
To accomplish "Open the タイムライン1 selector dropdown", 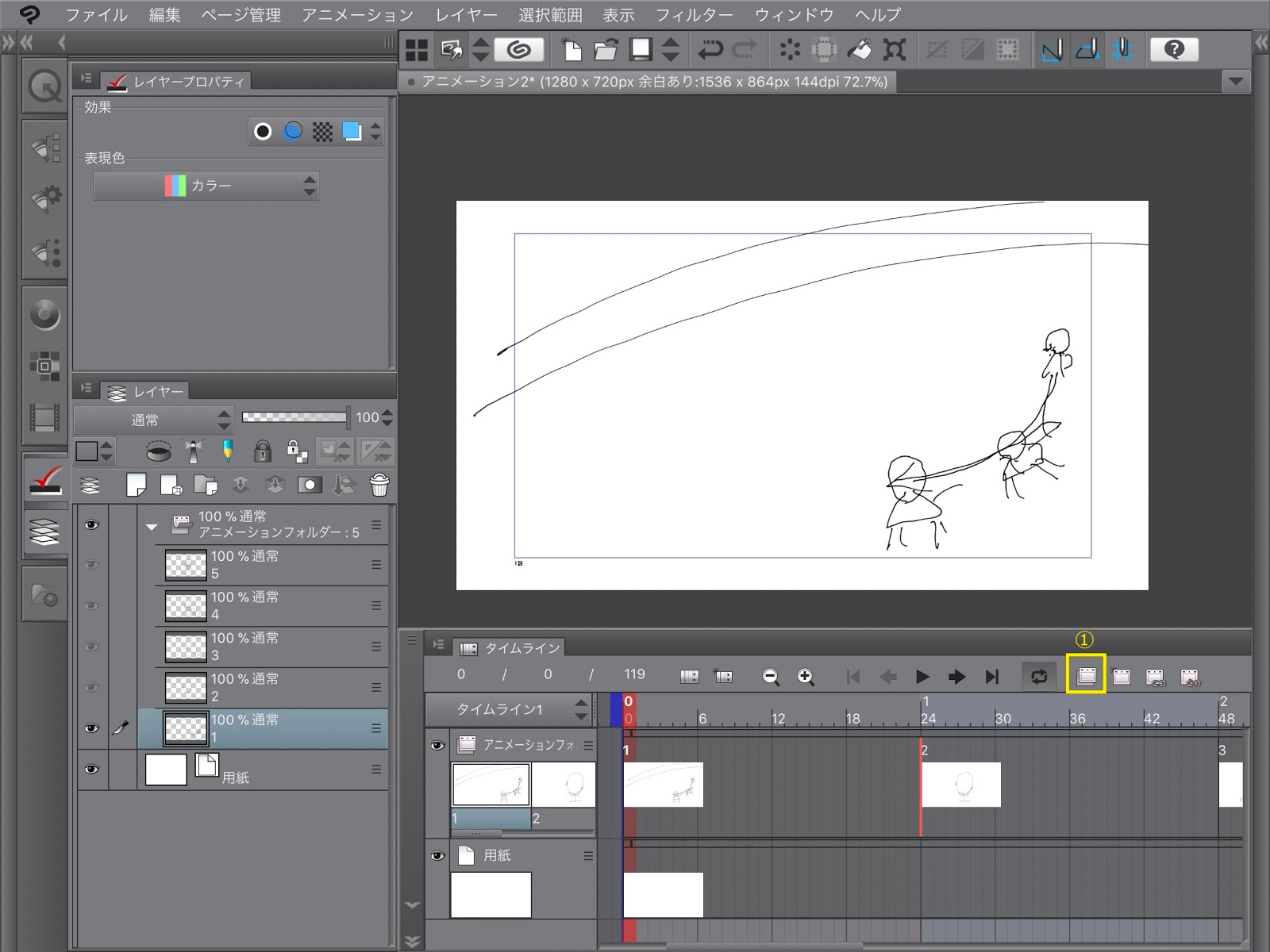I will (508, 709).
